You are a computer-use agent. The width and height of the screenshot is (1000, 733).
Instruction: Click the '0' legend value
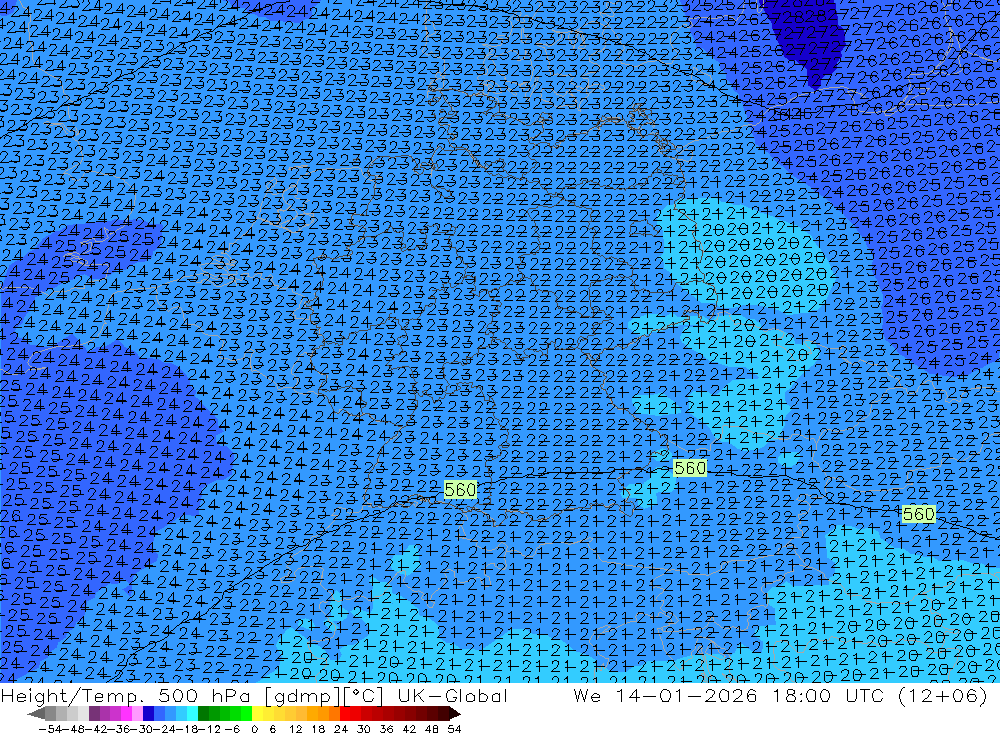coord(254,729)
